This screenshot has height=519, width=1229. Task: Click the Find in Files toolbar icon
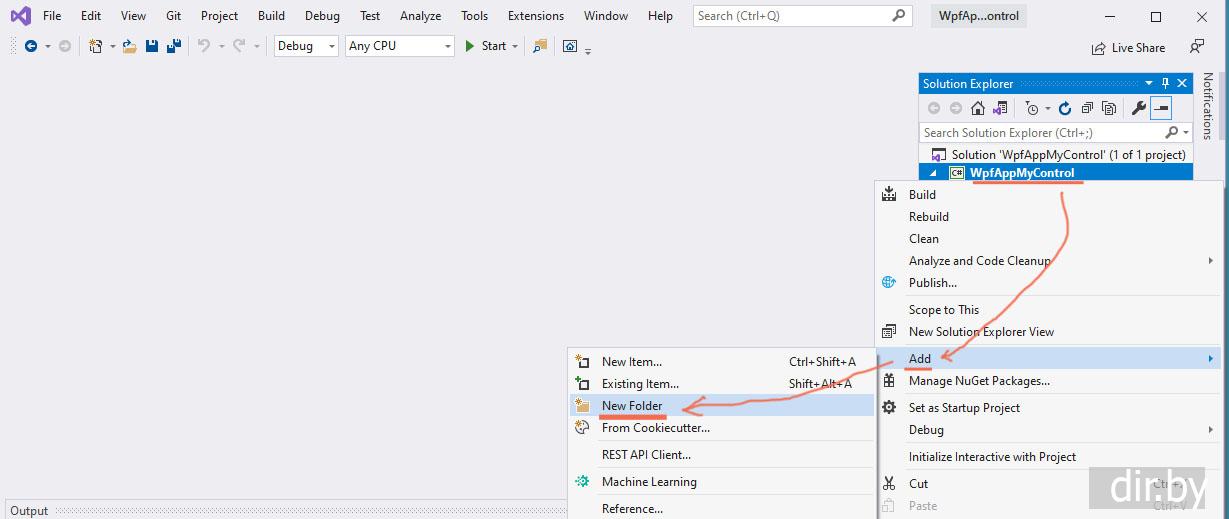pos(540,46)
